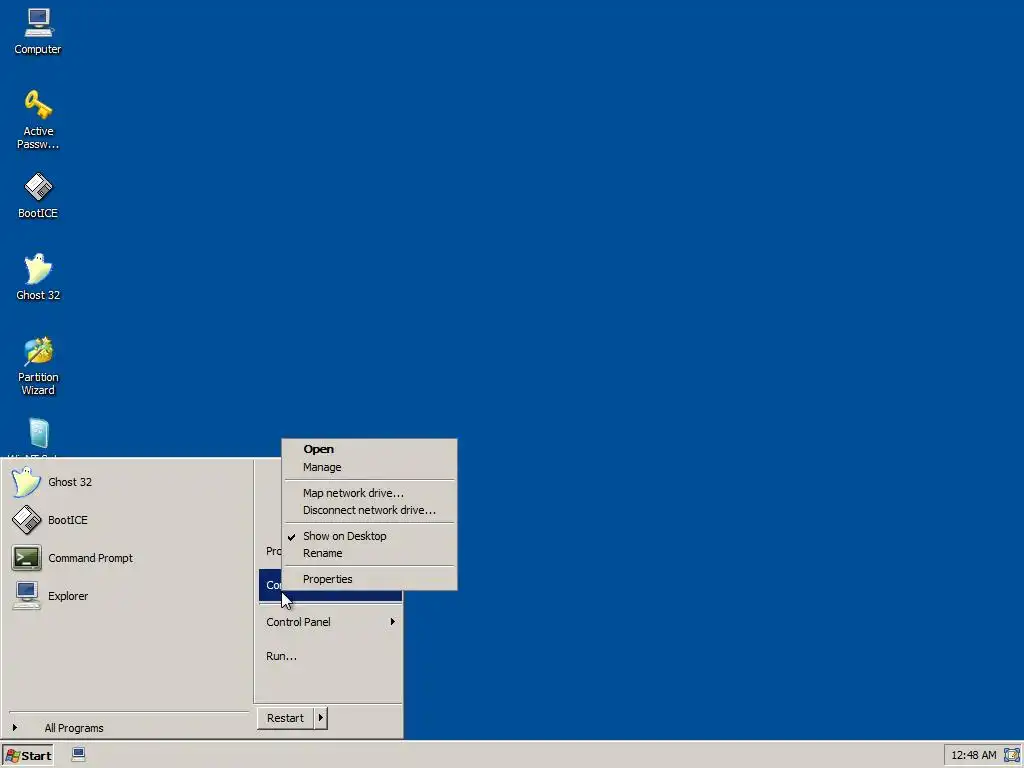Click the BootICE label in Start menu
Screen dimensions: 1024x768
click(x=67, y=520)
